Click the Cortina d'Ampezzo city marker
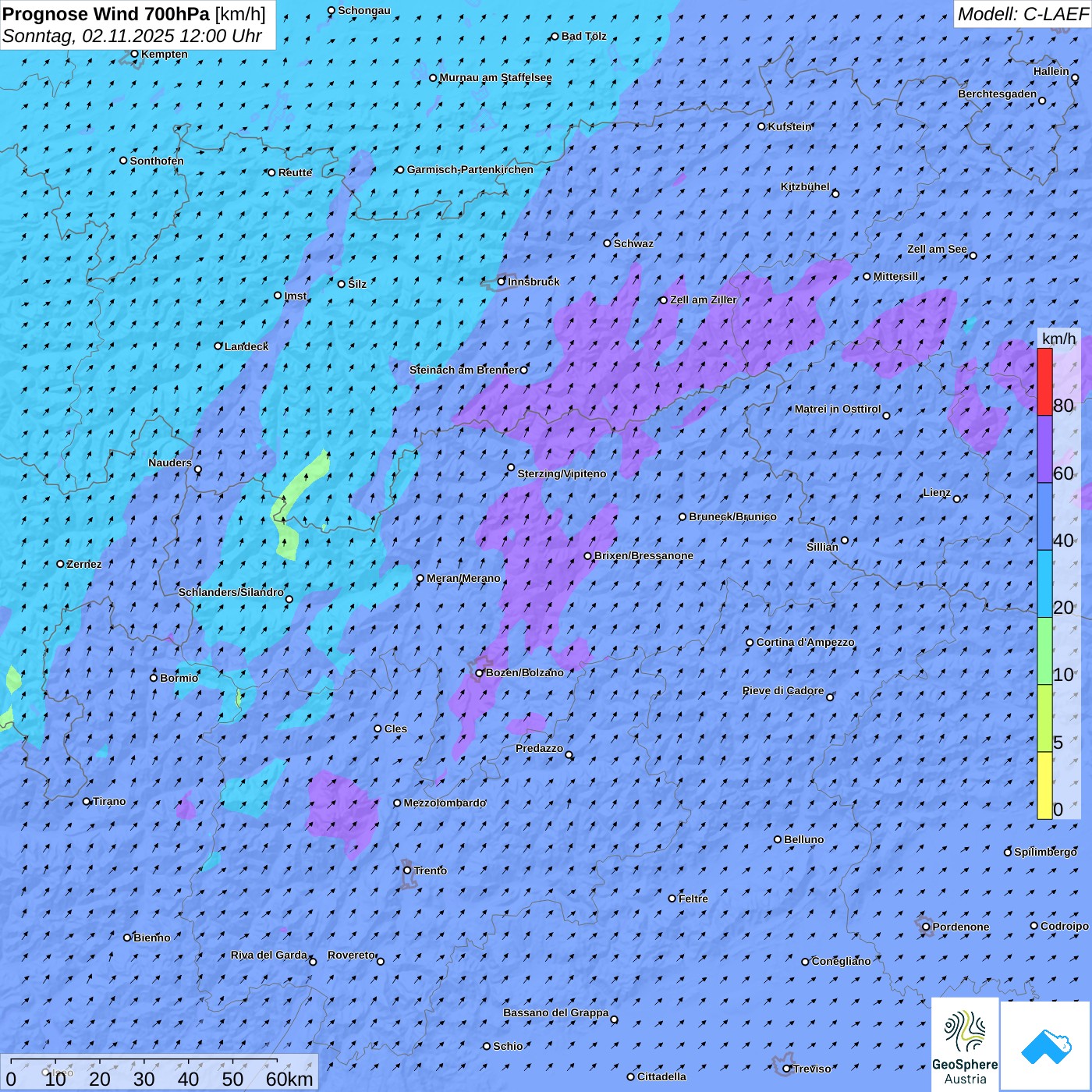 pos(750,643)
